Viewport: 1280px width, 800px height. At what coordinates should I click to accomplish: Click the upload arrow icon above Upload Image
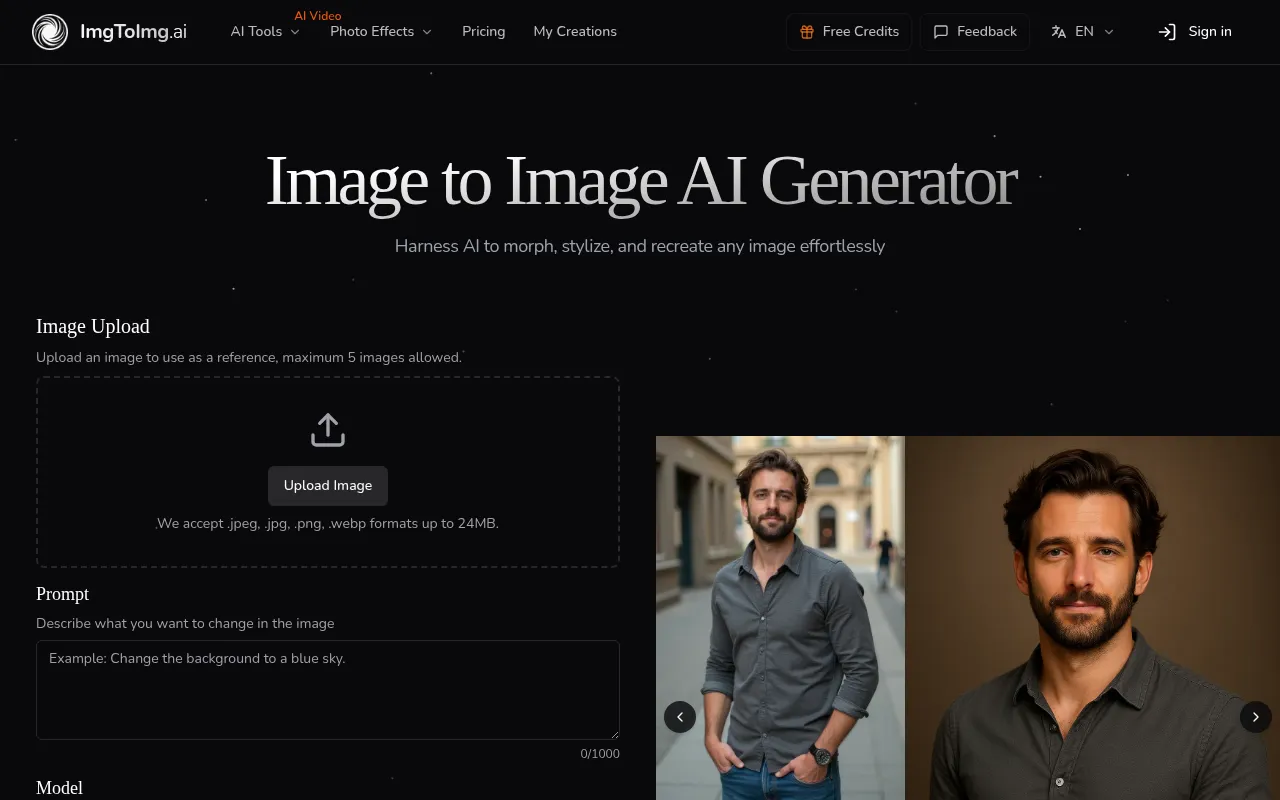point(327,429)
